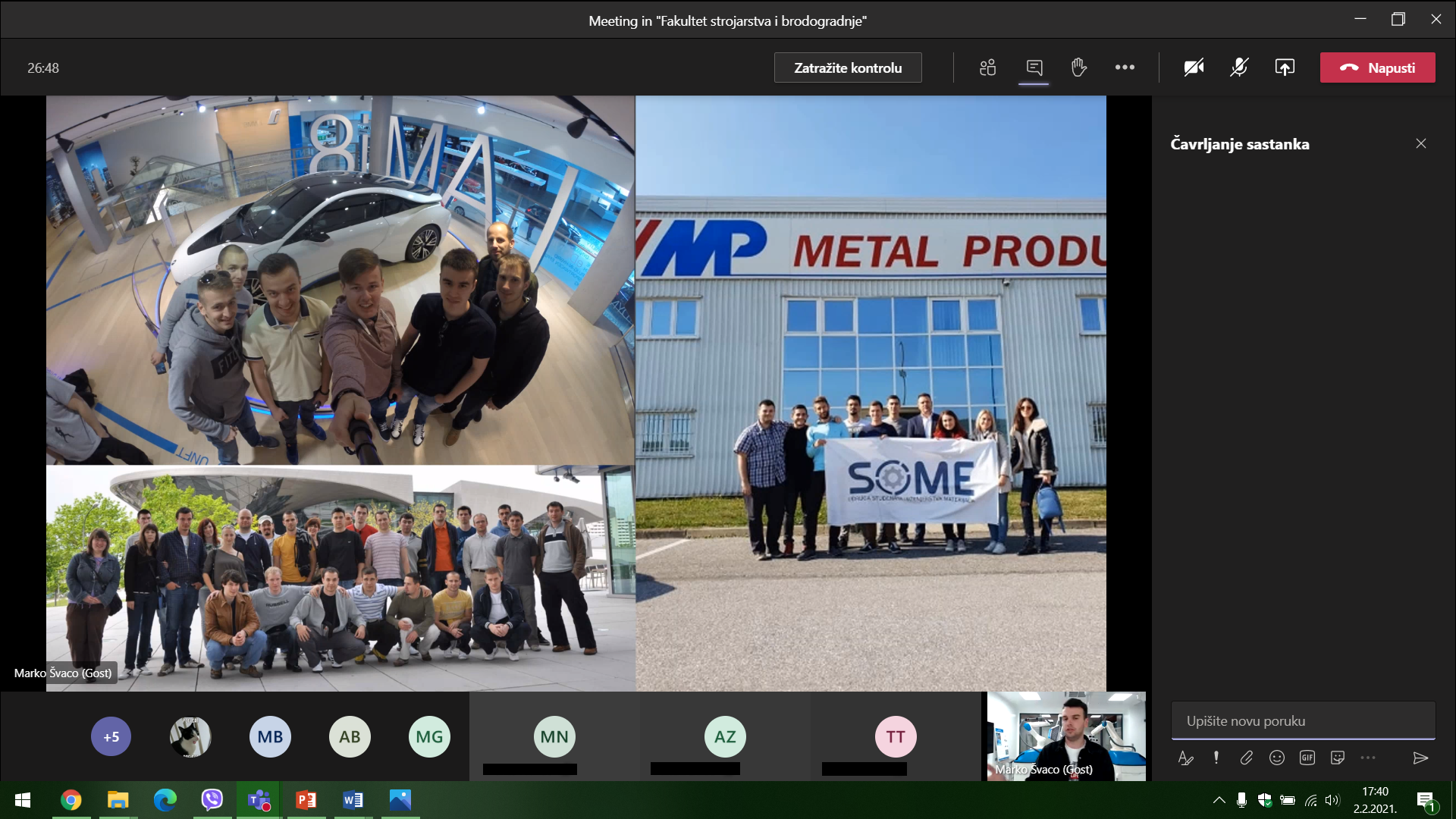The image size is (1456, 819).
Task: Focus the Upišite novu poruku field
Action: click(1303, 720)
